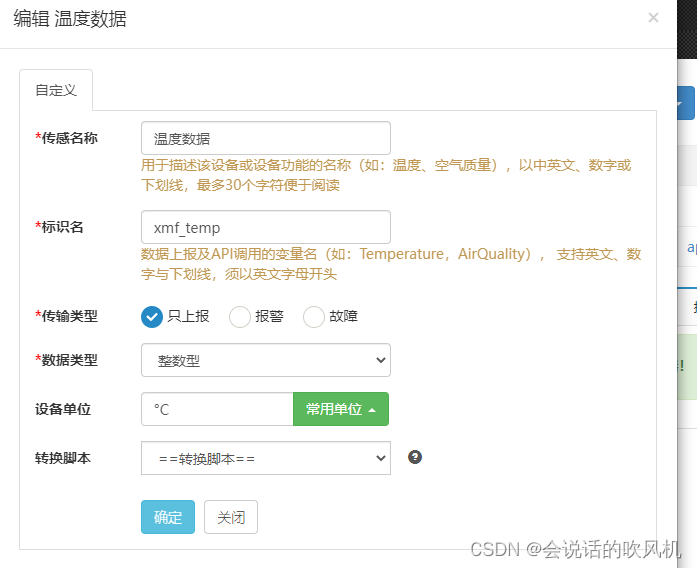Select the 只上报 radio option
This screenshot has width=697, height=568.
(x=152, y=316)
